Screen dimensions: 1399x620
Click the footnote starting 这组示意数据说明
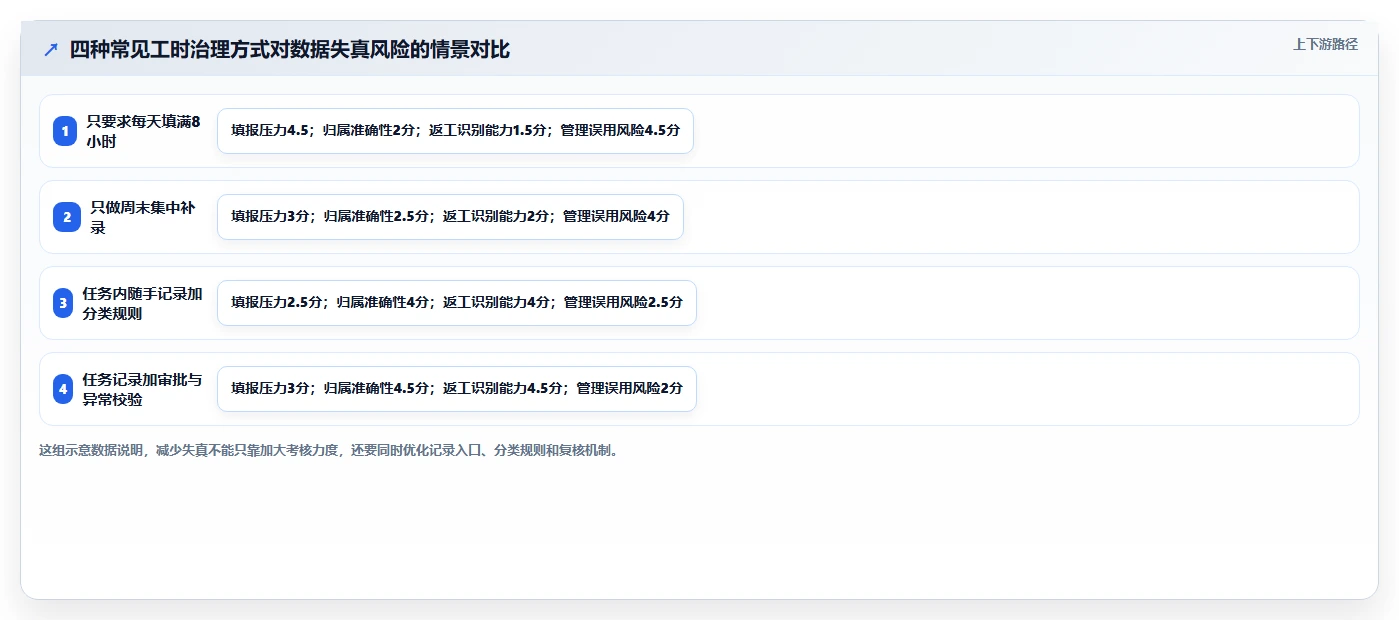329,451
